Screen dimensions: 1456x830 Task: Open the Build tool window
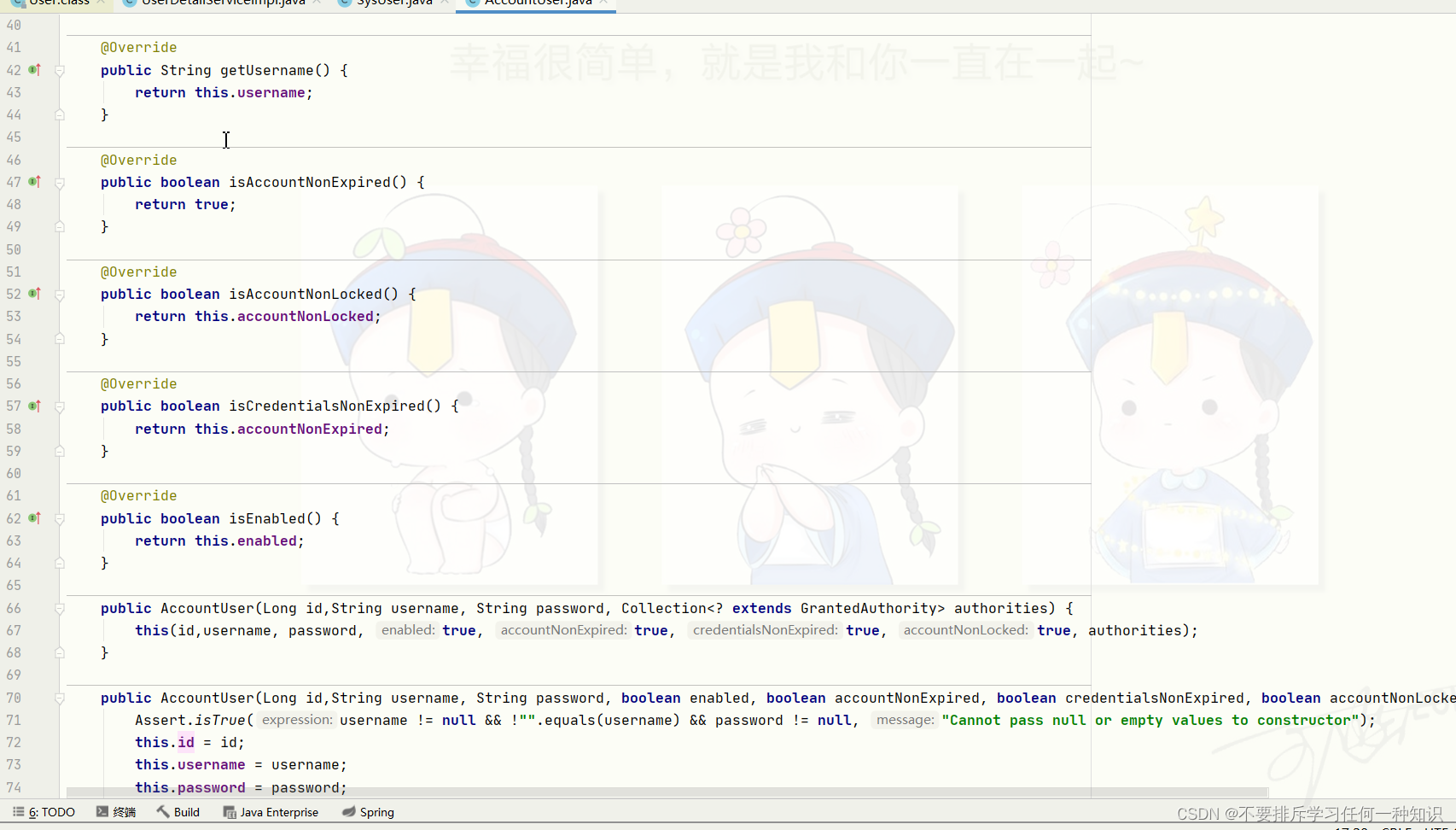tap(178, 812)
